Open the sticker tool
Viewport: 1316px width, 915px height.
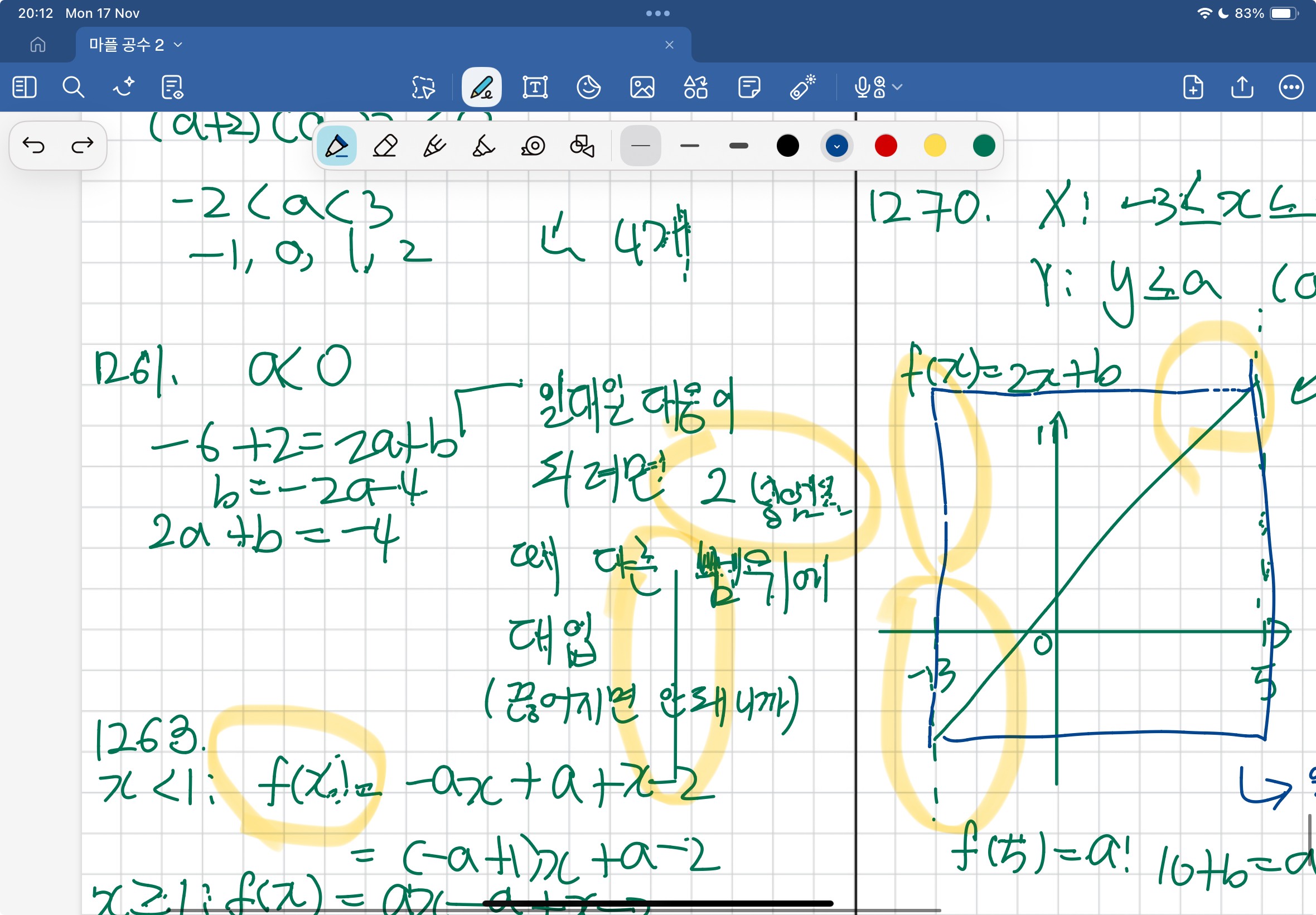click(588, 87)
